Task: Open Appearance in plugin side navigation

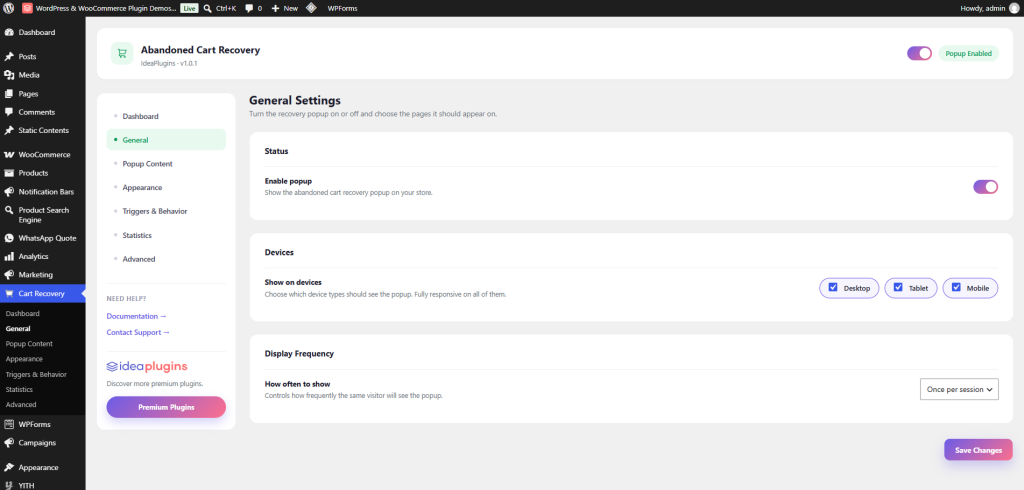Action: (167, 188)
